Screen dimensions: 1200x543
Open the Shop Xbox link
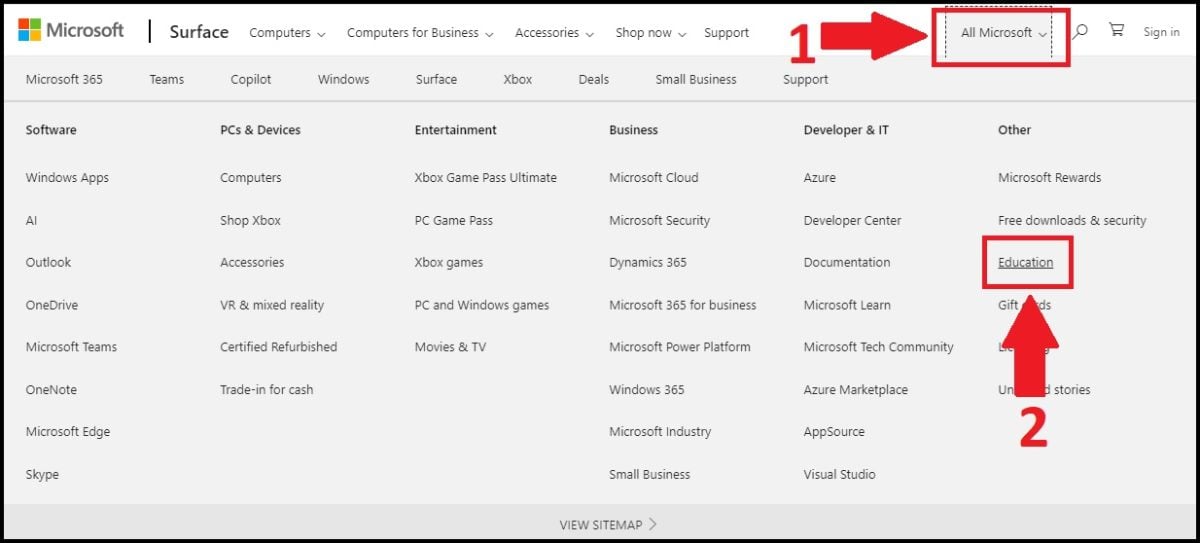coord(250,220)
